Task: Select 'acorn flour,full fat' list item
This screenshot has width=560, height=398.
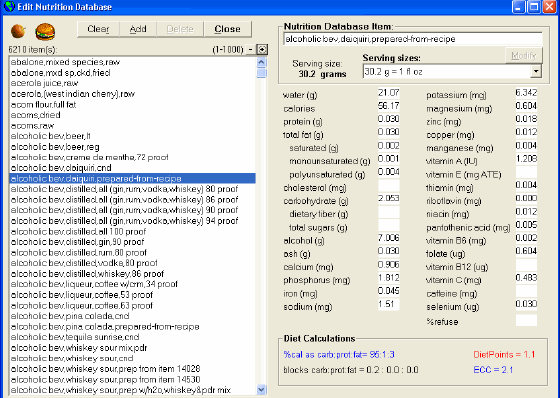Action: click(x=132, y=105)
